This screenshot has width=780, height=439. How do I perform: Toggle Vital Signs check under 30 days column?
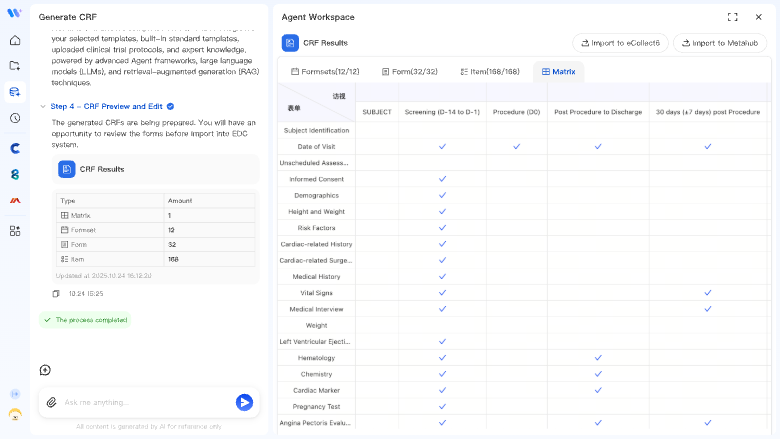707,293
